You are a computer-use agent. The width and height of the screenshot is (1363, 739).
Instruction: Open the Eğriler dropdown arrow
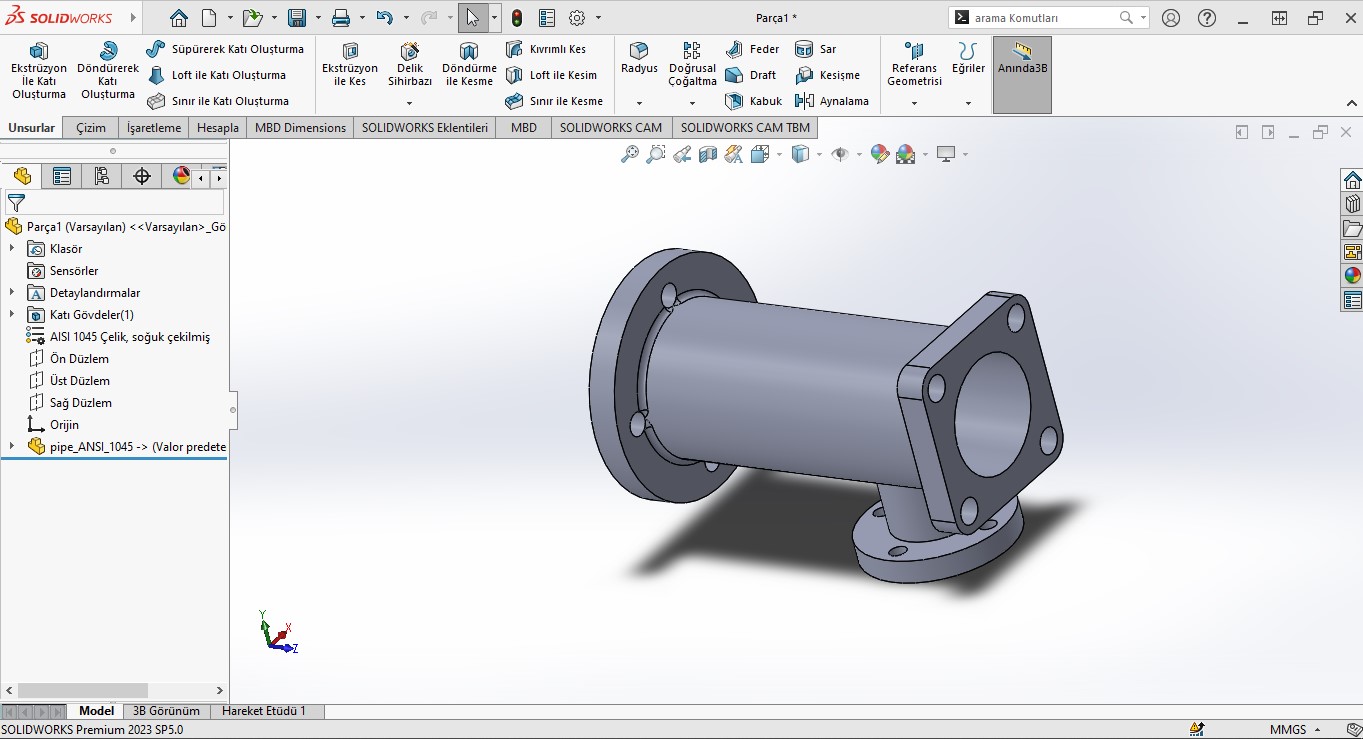pyautogui.click(x=968, y=103)
